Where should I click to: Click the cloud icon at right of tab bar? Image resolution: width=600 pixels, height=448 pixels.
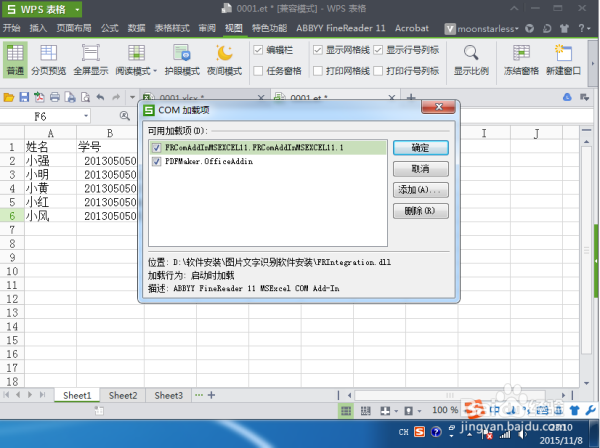(x=567, y=97)
